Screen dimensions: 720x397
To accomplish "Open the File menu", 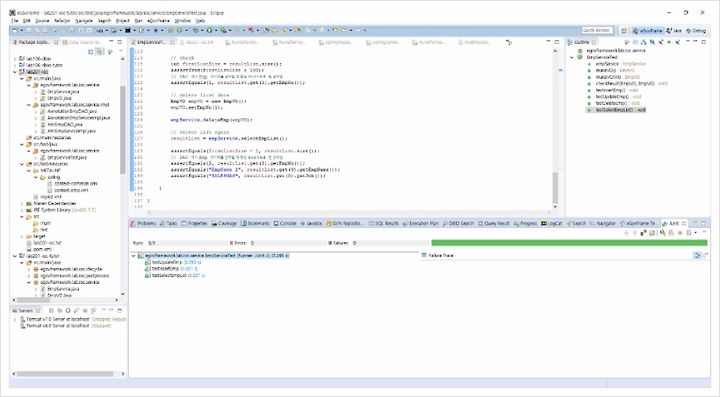I will [x=15, y=21].
